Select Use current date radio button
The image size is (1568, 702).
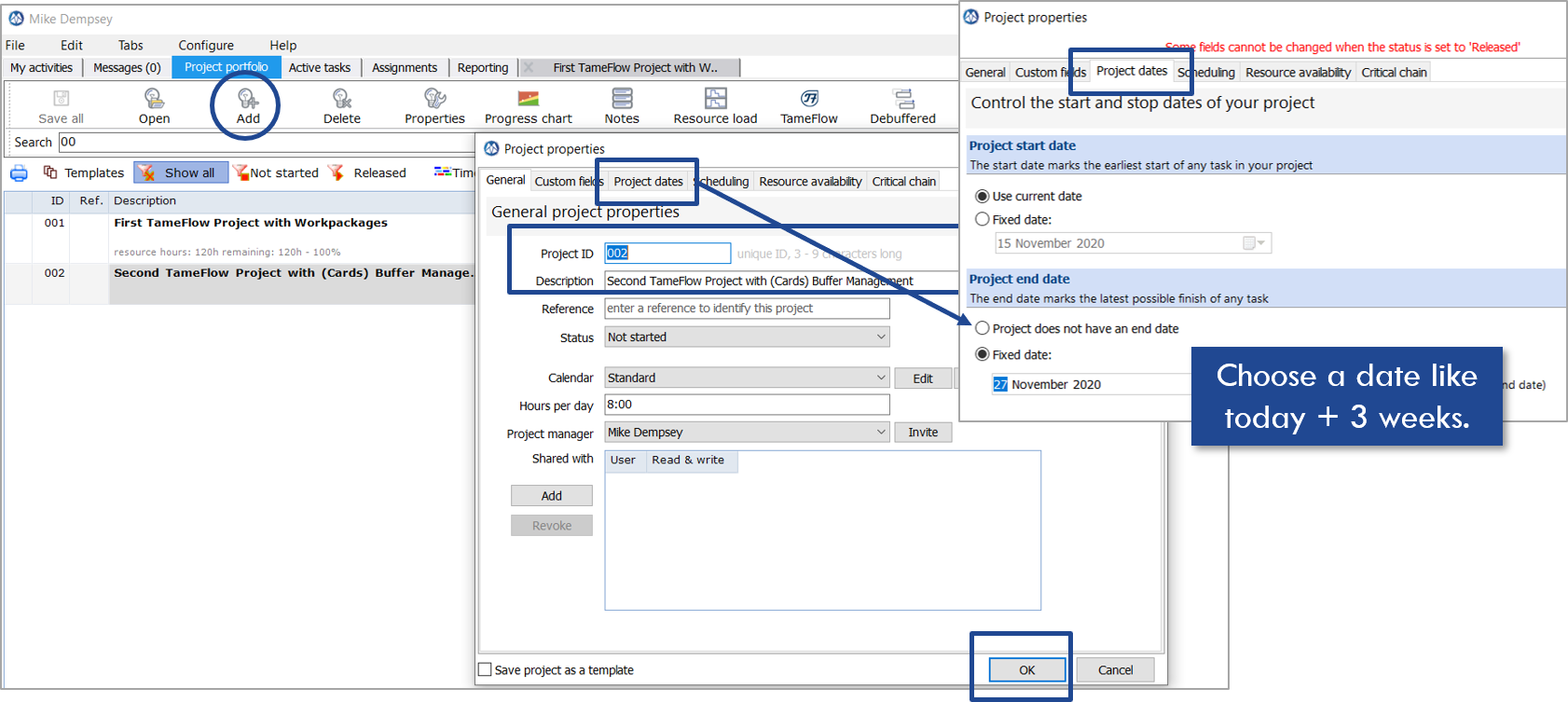click(982, 197)
